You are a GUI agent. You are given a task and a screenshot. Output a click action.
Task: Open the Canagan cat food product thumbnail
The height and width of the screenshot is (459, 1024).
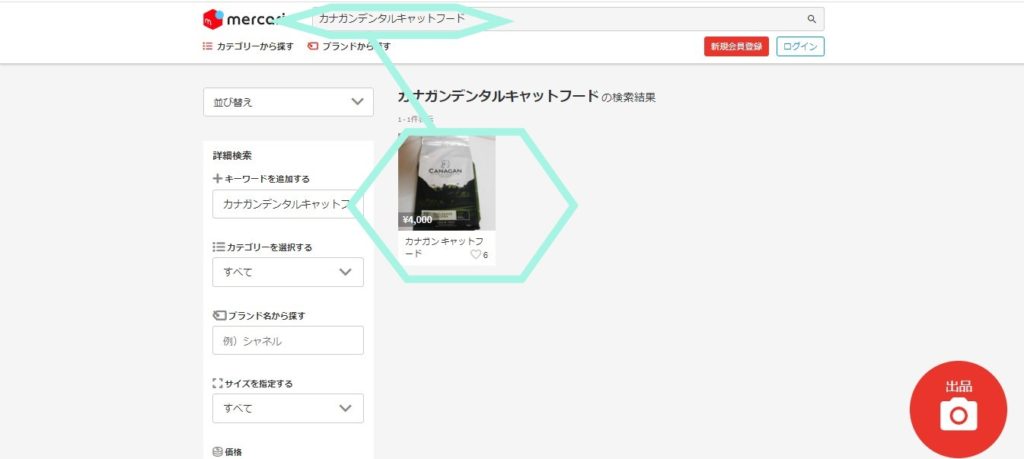pyautogui.click(x=446, y=182)
